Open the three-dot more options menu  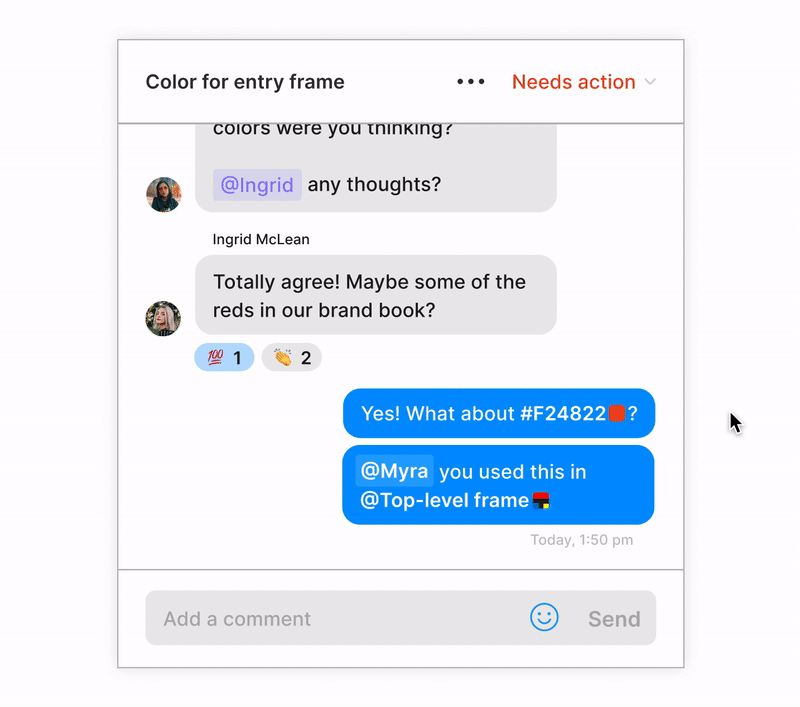470,82
